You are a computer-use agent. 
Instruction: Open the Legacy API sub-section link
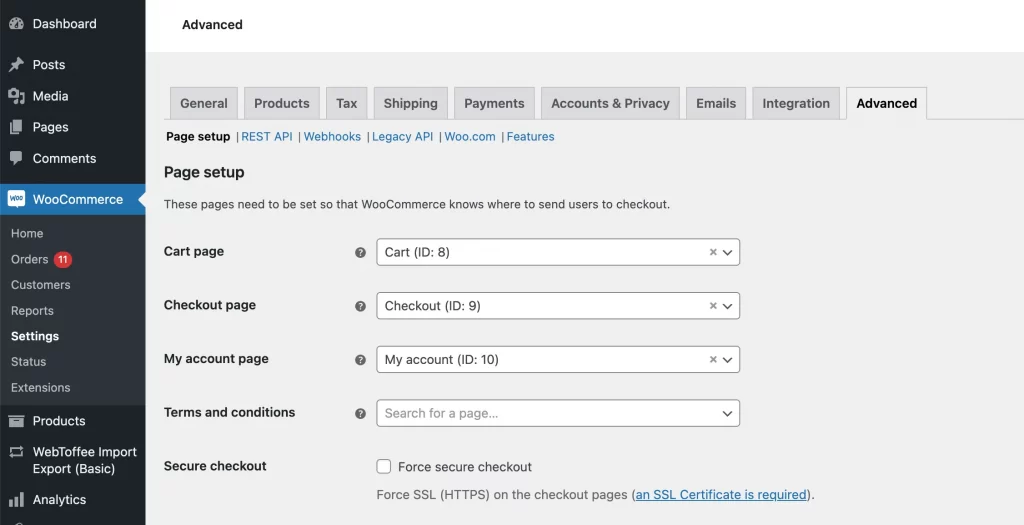(402, 136)
